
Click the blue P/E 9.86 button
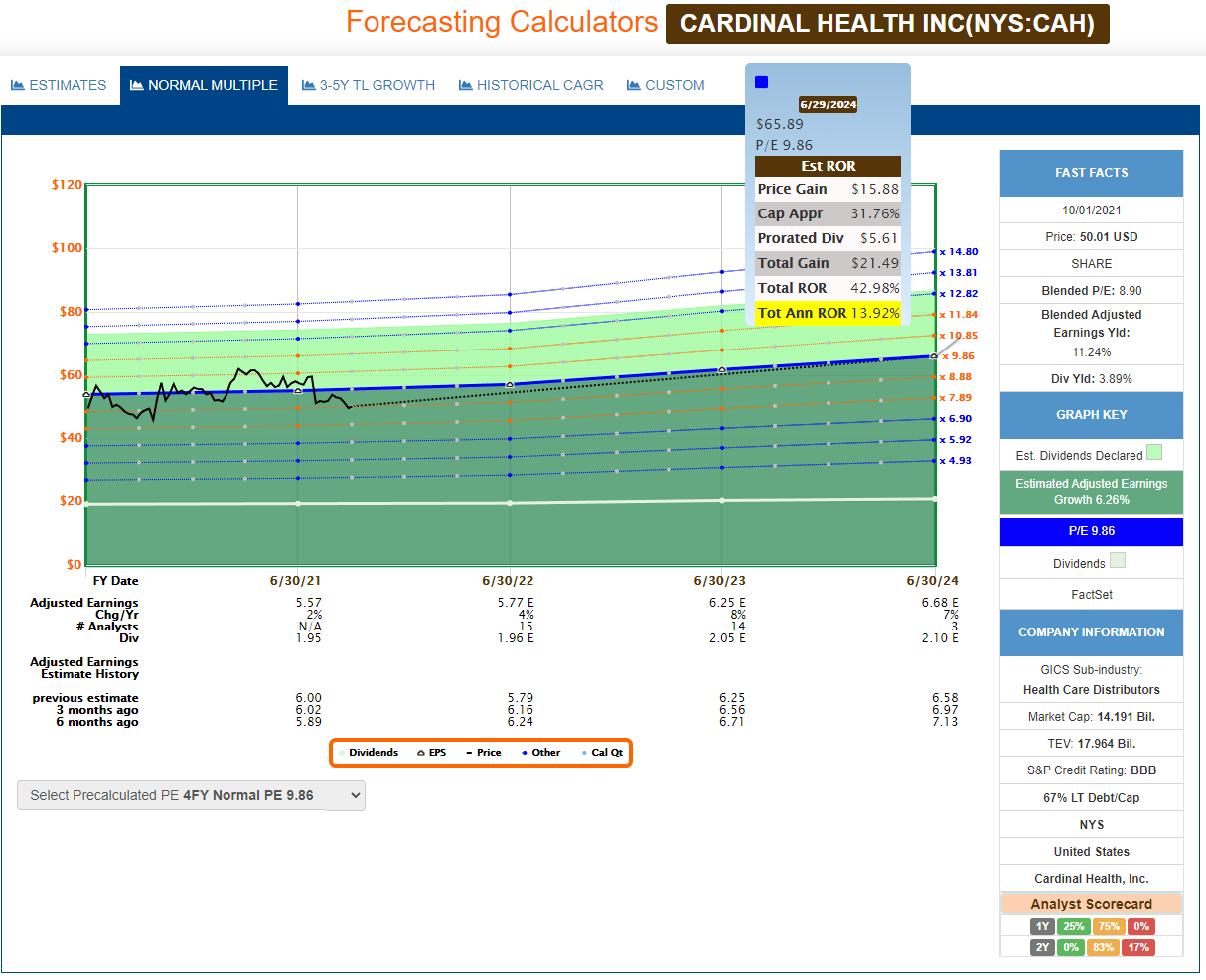tap(1091, 531)
